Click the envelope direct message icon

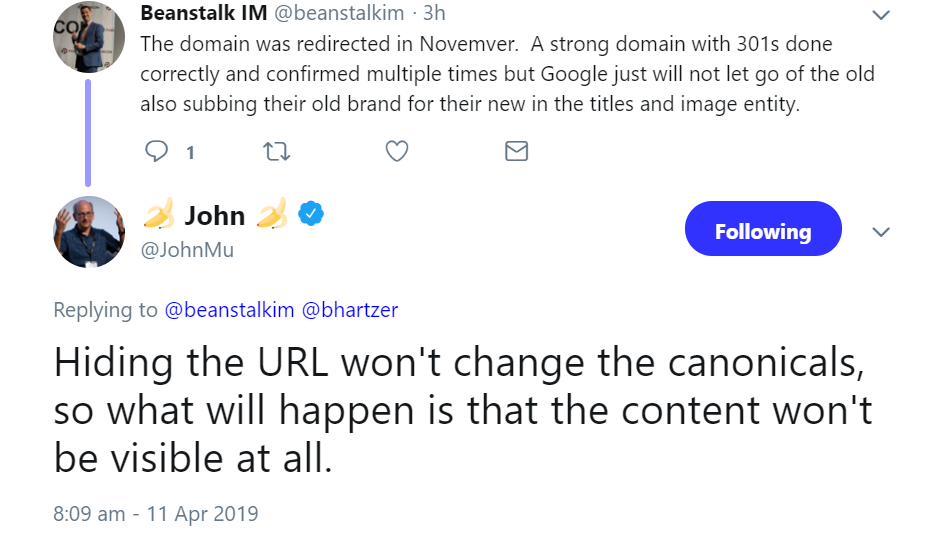coord(516,152)
